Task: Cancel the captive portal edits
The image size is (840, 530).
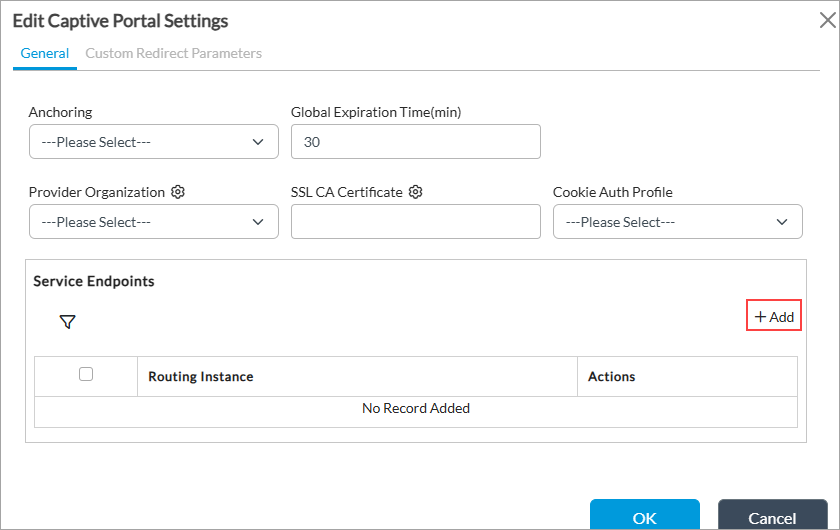Action: click(772, 516)
